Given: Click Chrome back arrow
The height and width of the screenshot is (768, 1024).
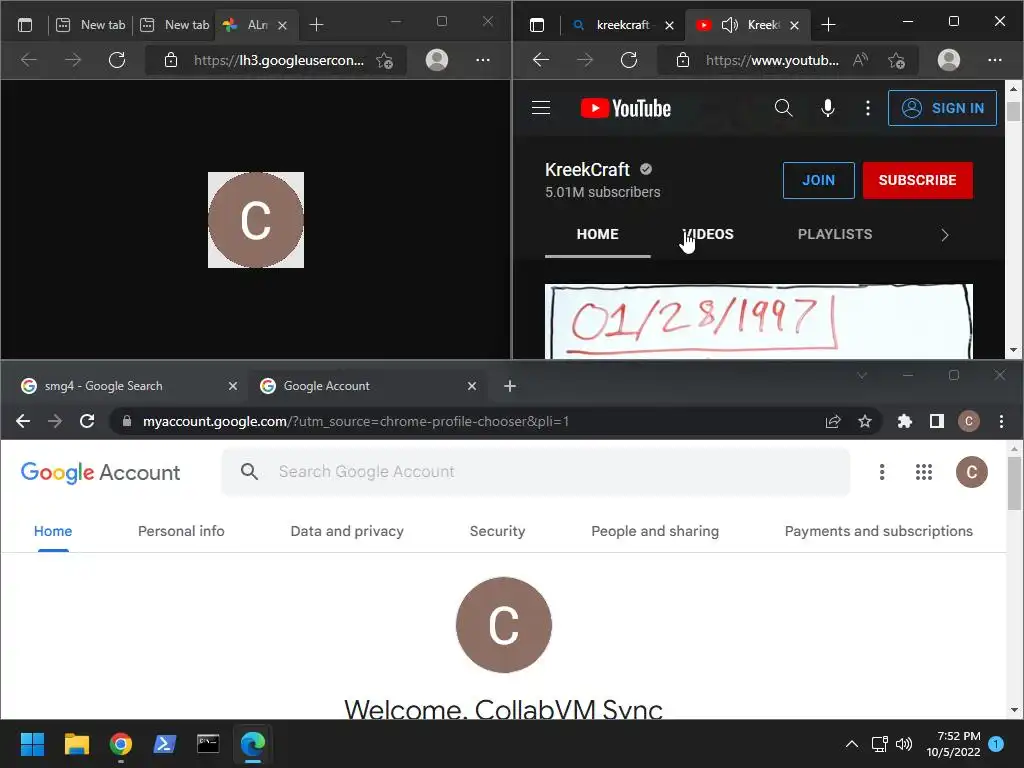Looking at the screenshot, I should coord(23,421).
